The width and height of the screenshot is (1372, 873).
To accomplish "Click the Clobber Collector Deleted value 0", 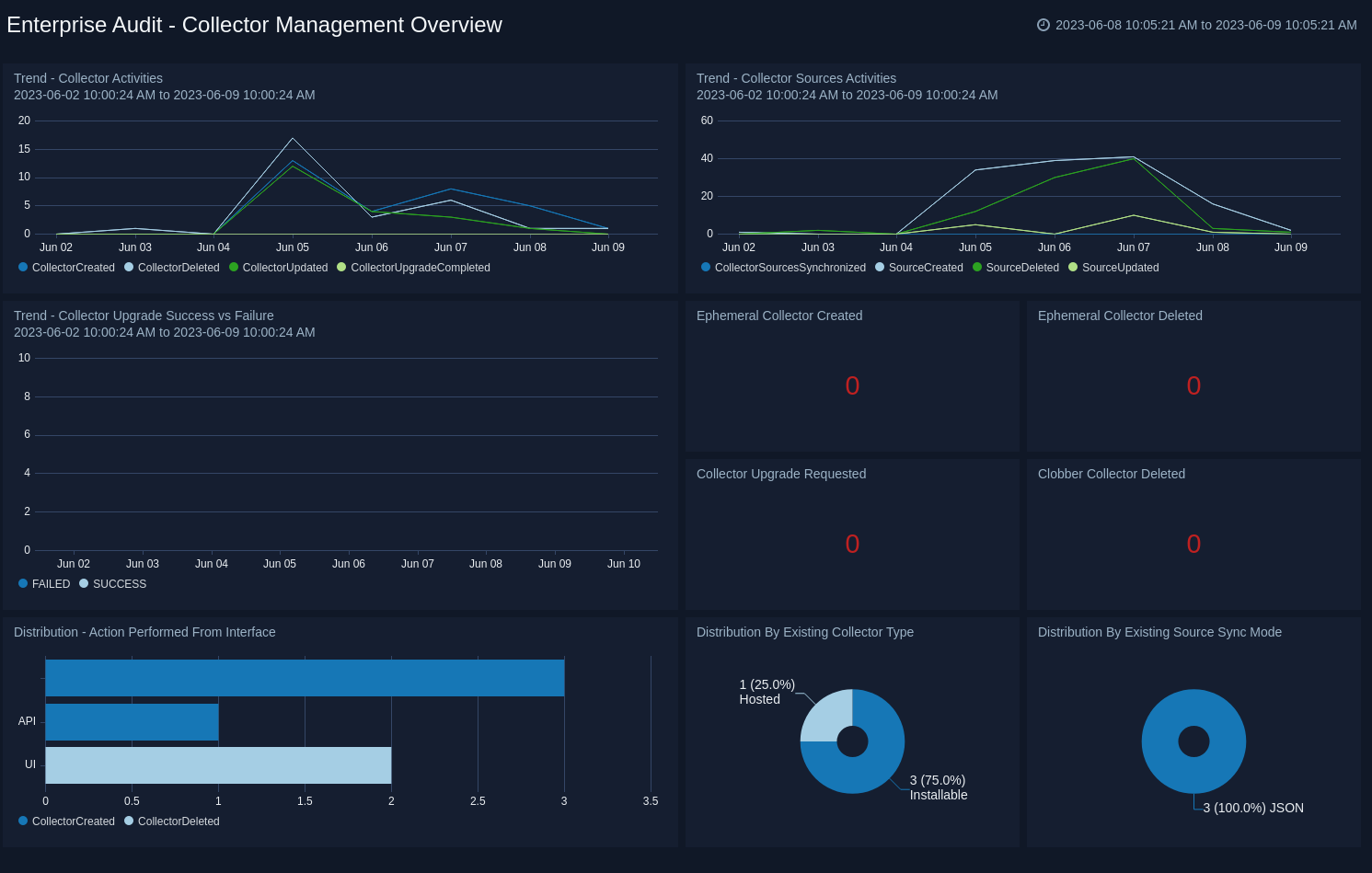I will [1193, 545].
